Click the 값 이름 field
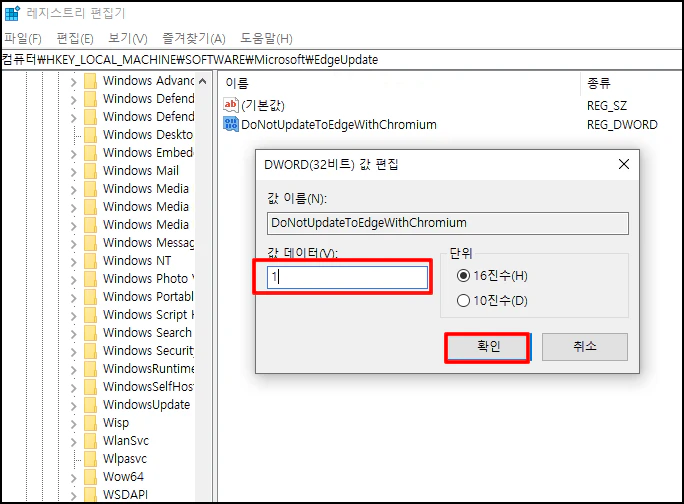 [x=448, y=223]
